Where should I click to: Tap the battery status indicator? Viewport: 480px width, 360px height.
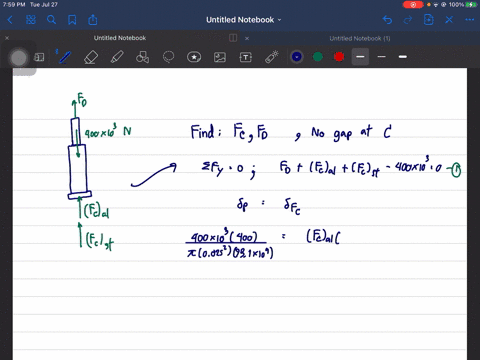[x=471, y=5]
